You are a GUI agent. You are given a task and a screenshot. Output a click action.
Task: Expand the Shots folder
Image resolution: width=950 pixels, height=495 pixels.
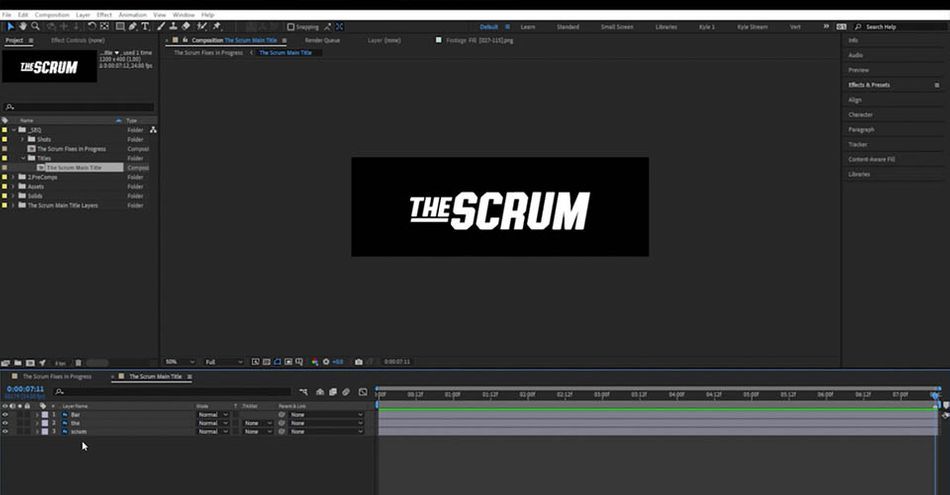pos(23,139)
